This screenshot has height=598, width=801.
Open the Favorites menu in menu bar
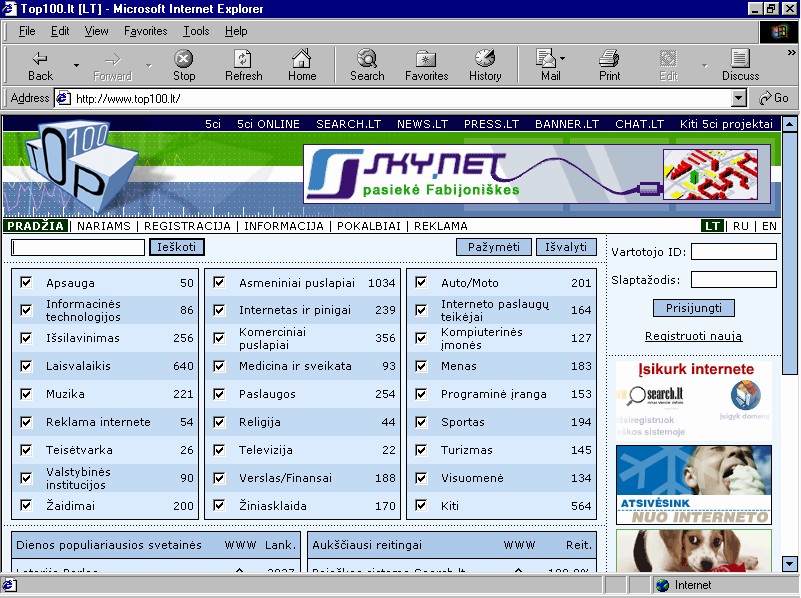click(x=145, y=31)
